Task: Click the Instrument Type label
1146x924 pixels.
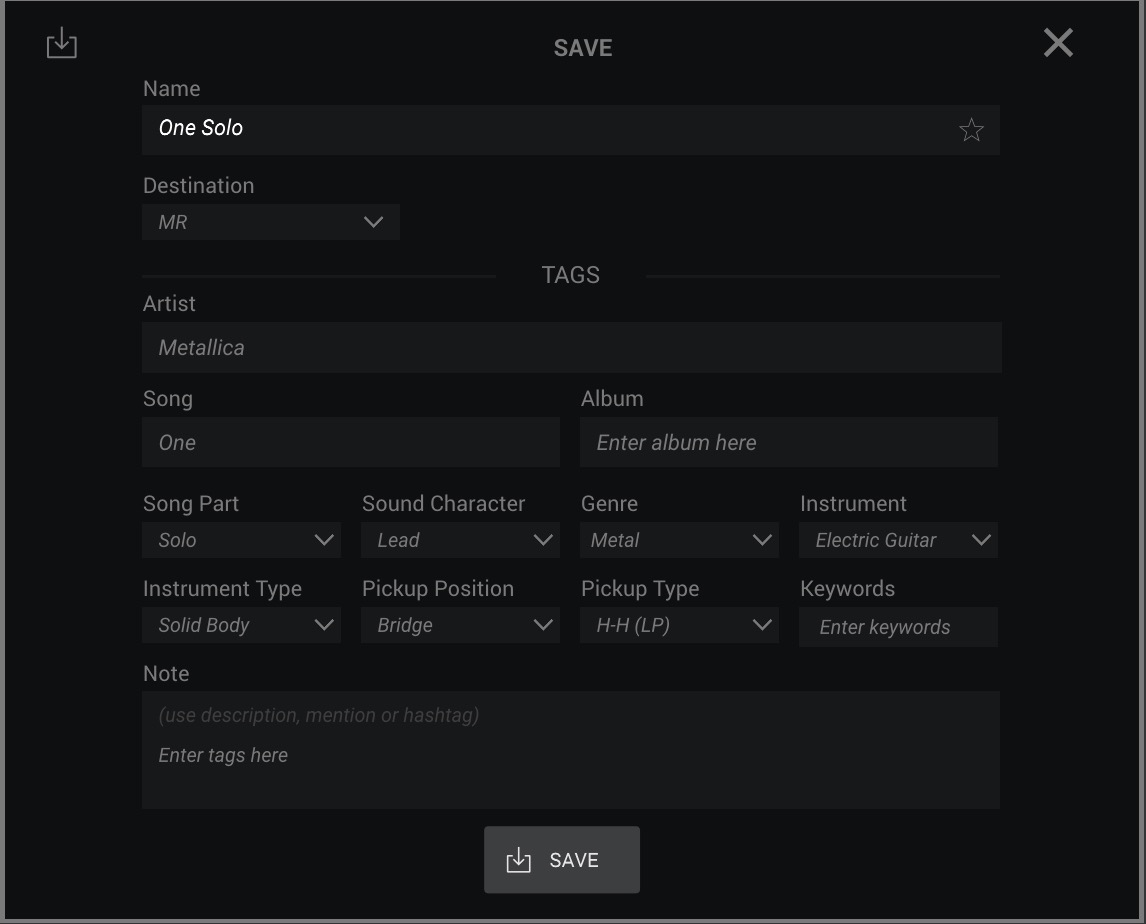Action: [x=222, y=589]
